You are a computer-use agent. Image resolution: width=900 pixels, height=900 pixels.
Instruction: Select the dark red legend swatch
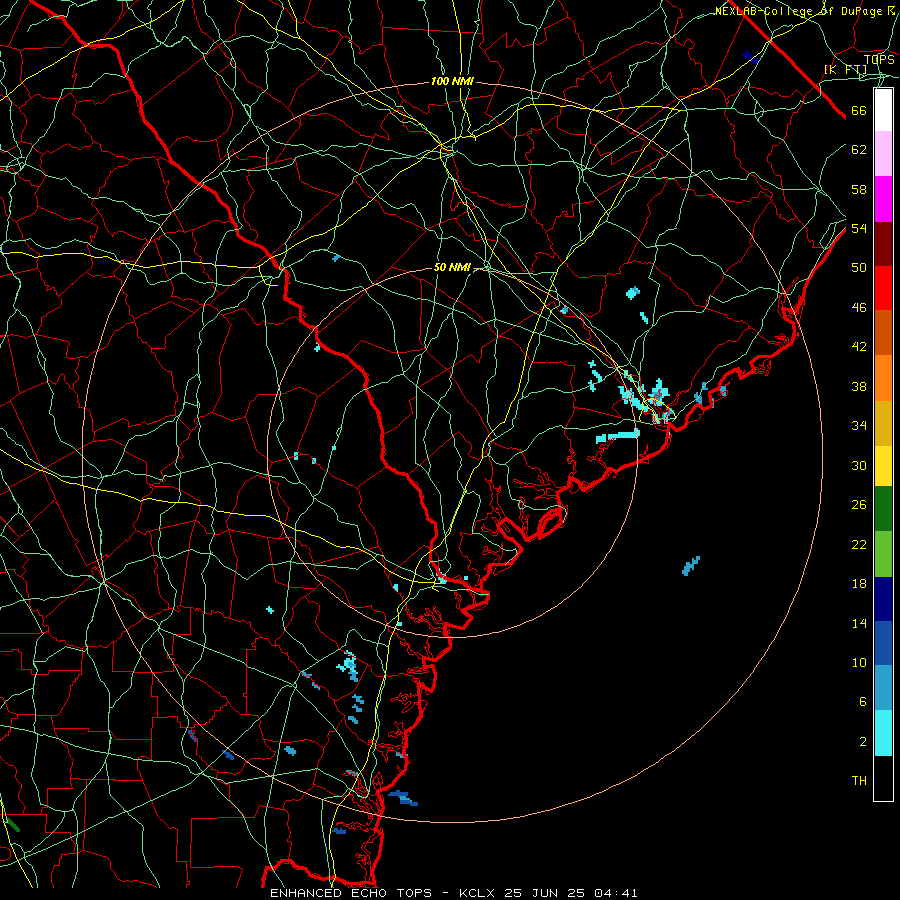click(883, 244)
